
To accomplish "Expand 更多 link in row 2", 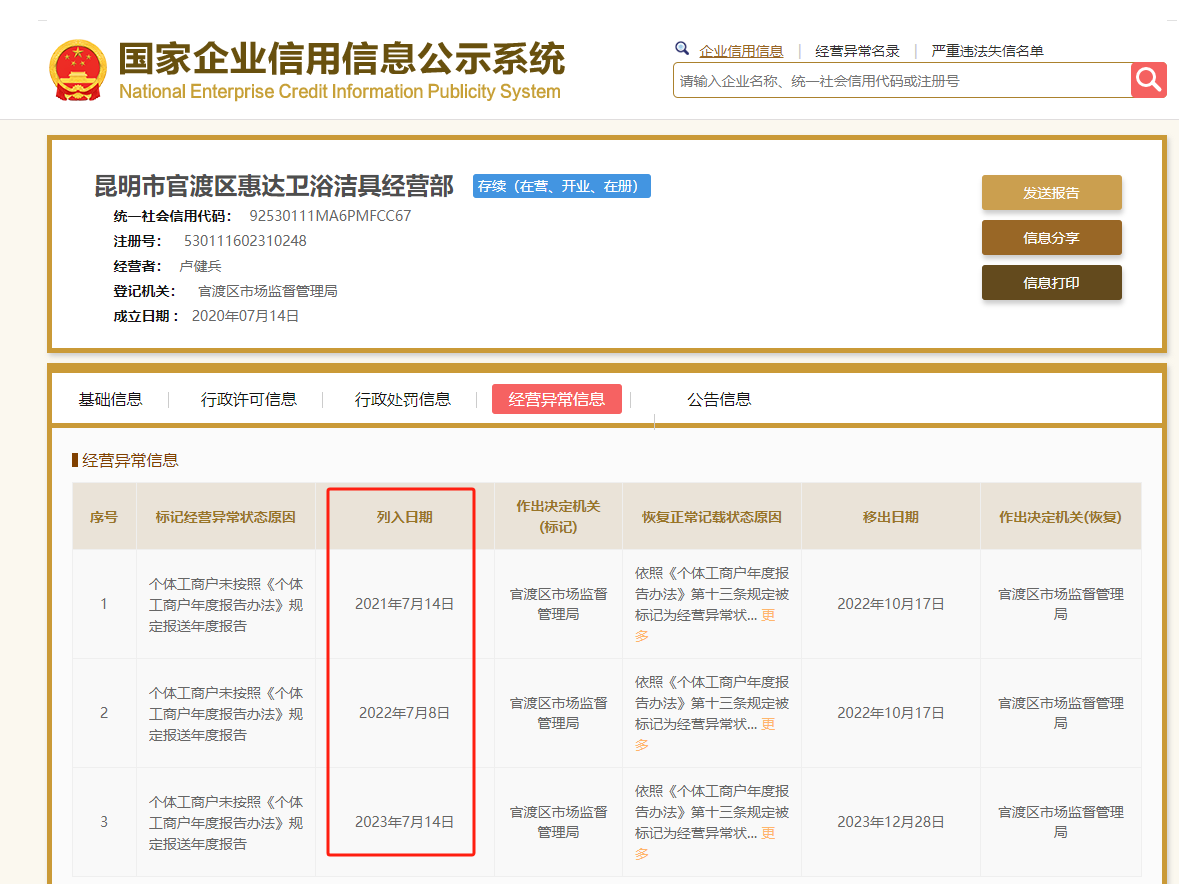I will click(768, 724).
